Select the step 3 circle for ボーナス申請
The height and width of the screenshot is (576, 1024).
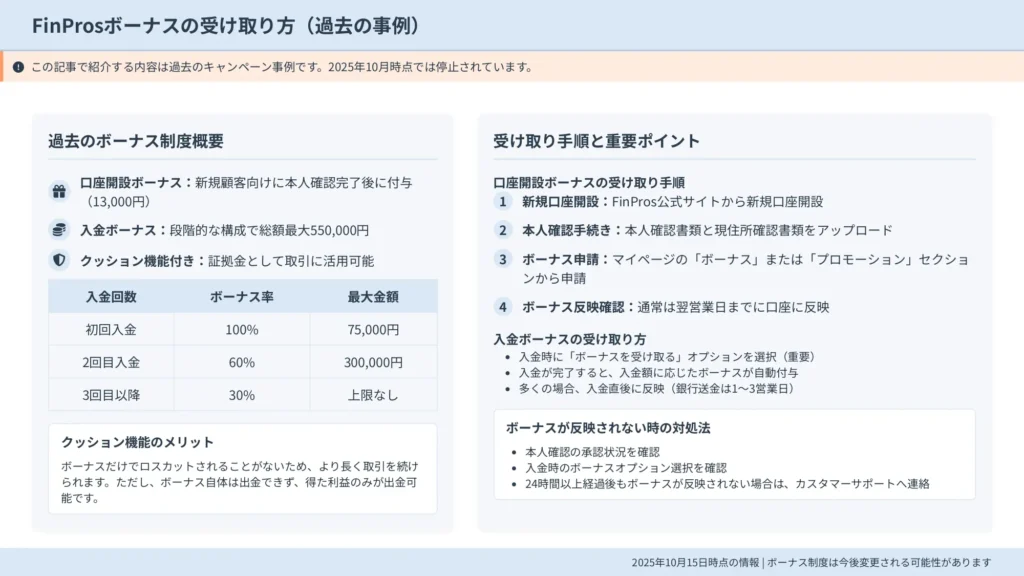[504, 259]
